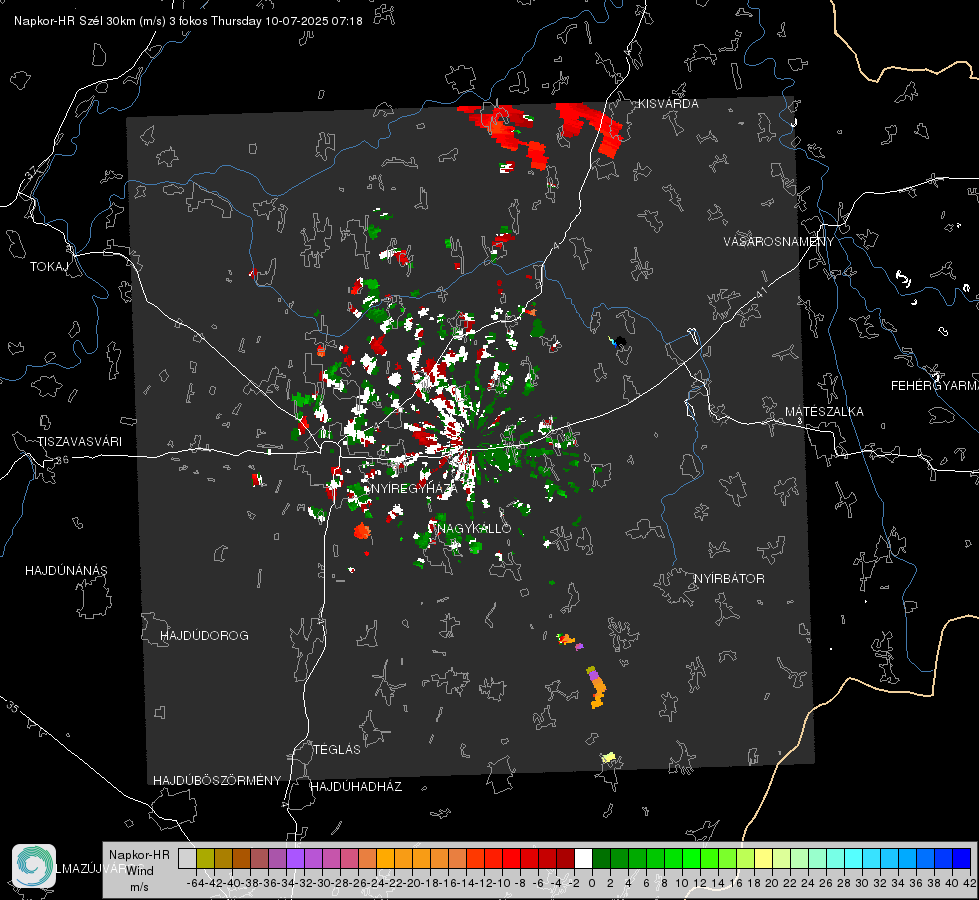Screen dimensions: 979x900
Task: Select the HAJDÚBÖSZÖRMÉNY label
Action: click(x=217, y=780)
